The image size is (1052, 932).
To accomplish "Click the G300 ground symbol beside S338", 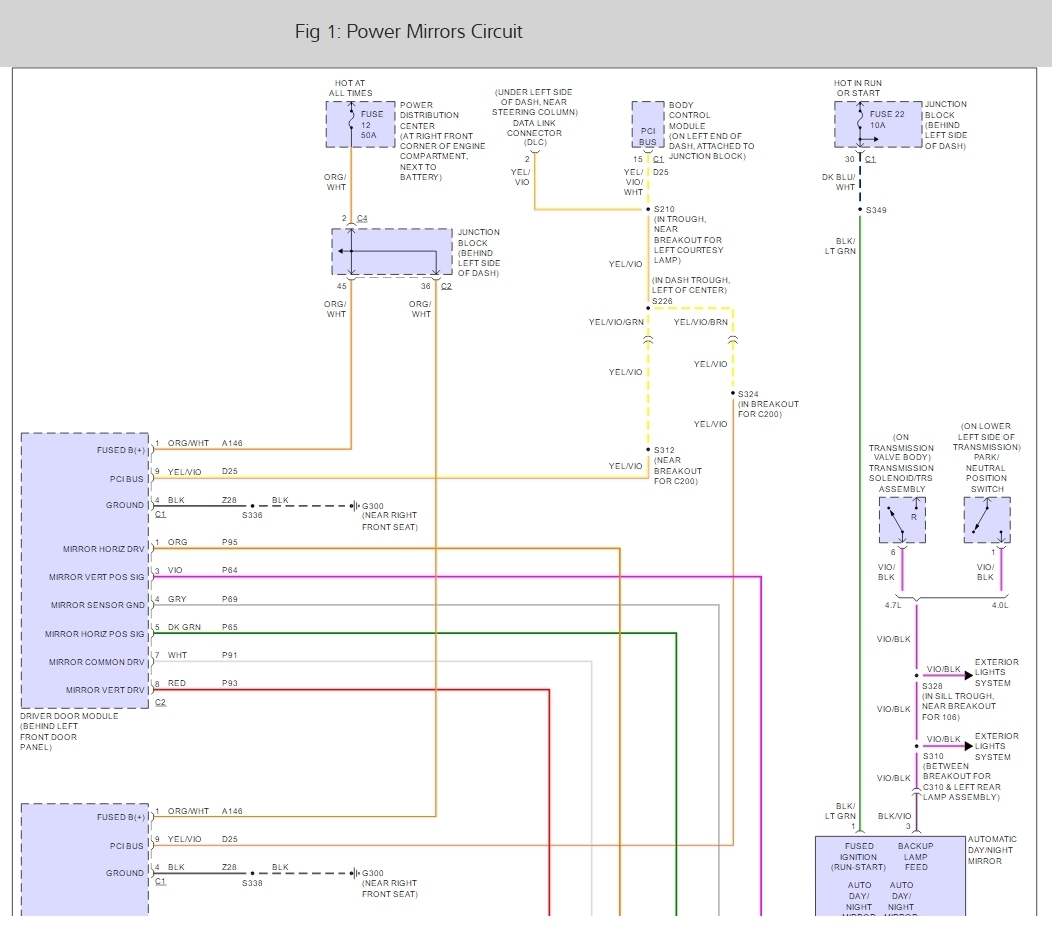I will pos(354,874).
